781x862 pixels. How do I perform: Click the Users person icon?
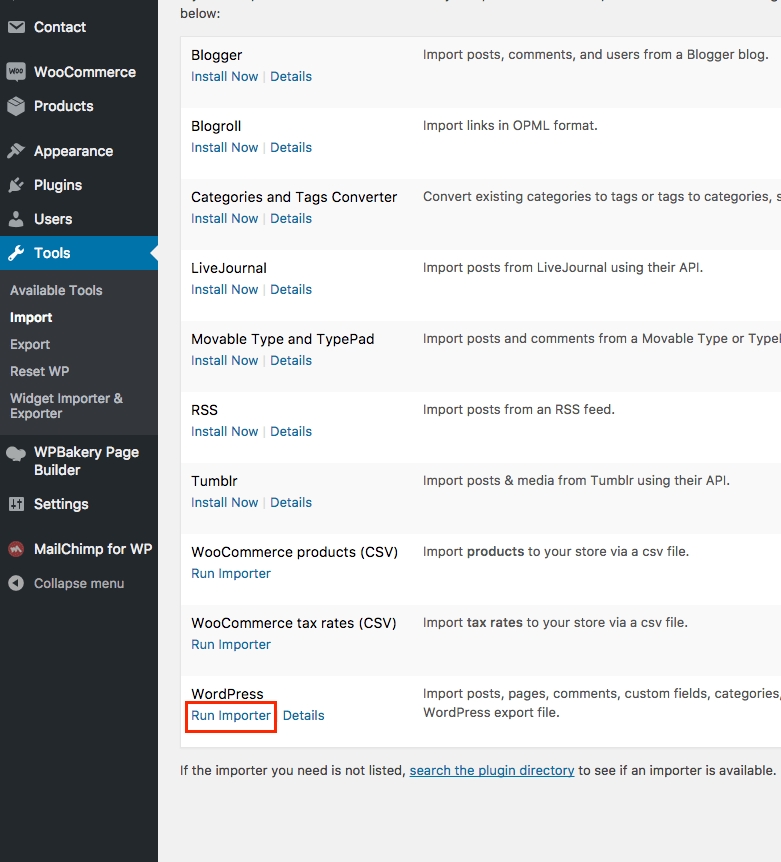coord(16,219)
